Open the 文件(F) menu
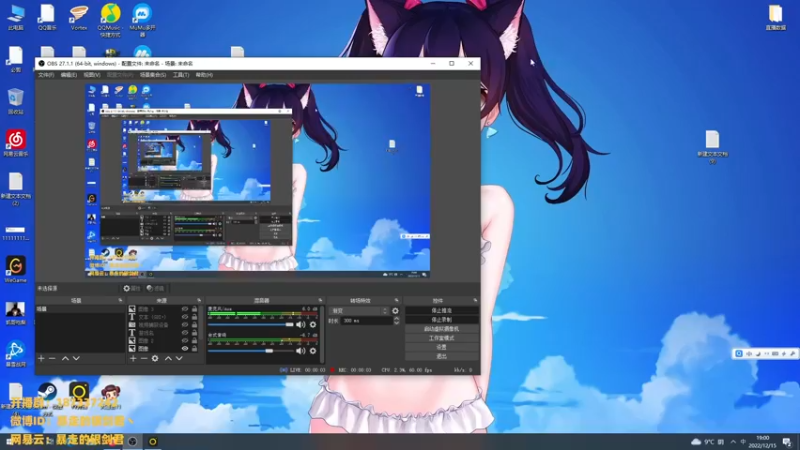This screenshot has height=450, width=800. (46, 75)
